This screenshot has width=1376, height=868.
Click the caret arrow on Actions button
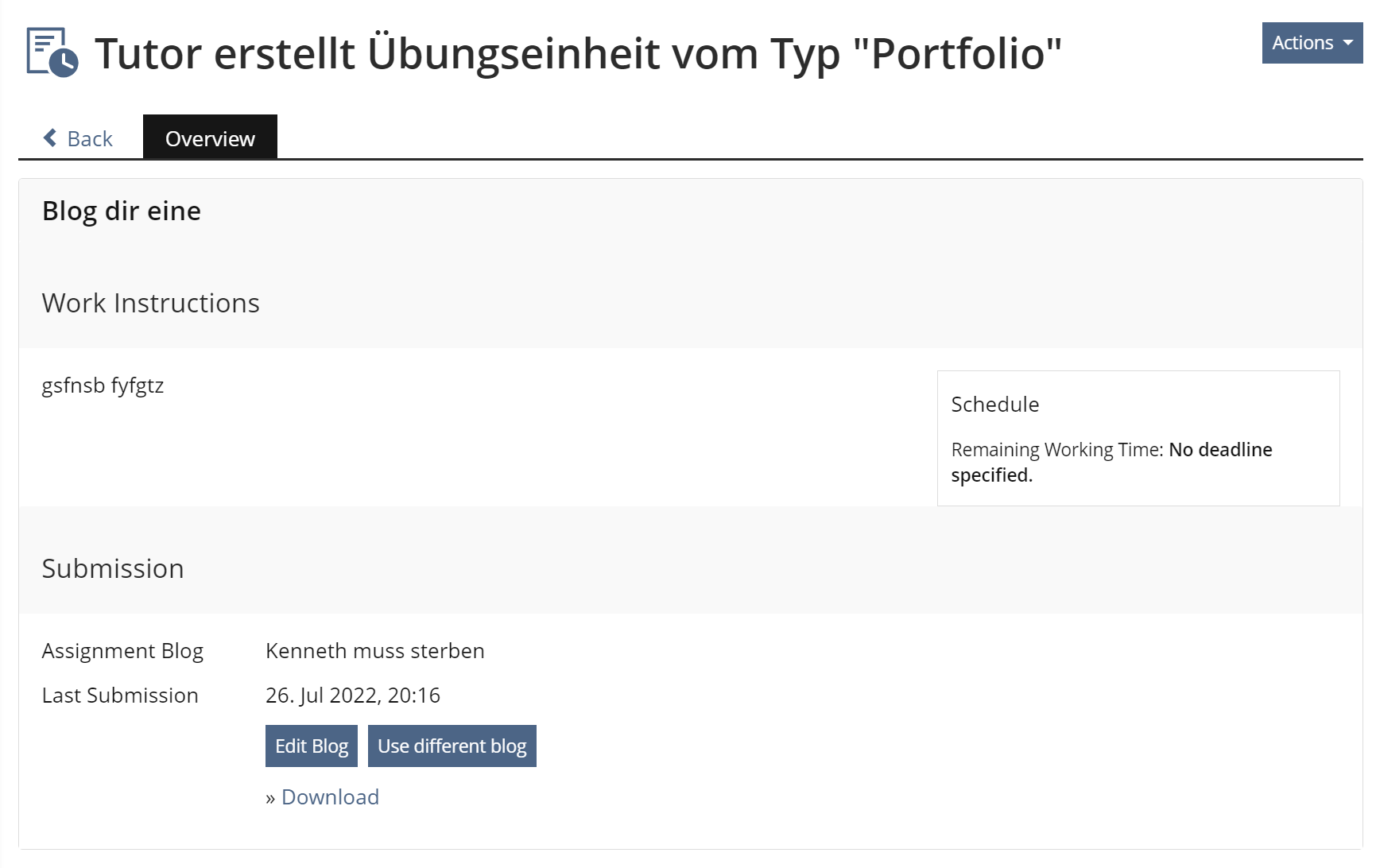tap(1348, 43)
